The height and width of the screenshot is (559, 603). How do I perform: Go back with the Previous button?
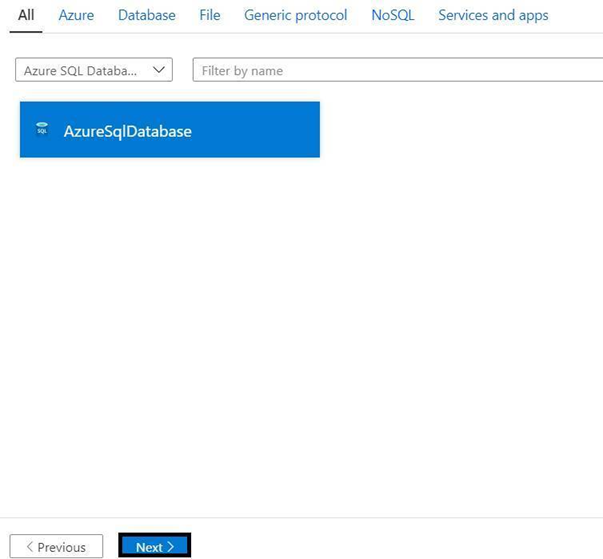click(56, 546)
